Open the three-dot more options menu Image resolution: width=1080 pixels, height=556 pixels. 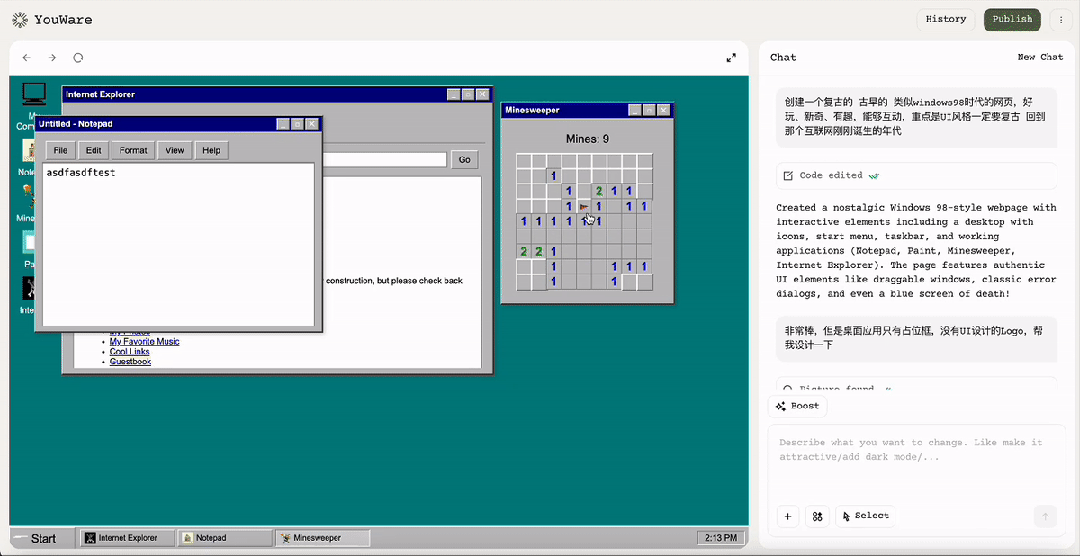[x=1061, y=19]
